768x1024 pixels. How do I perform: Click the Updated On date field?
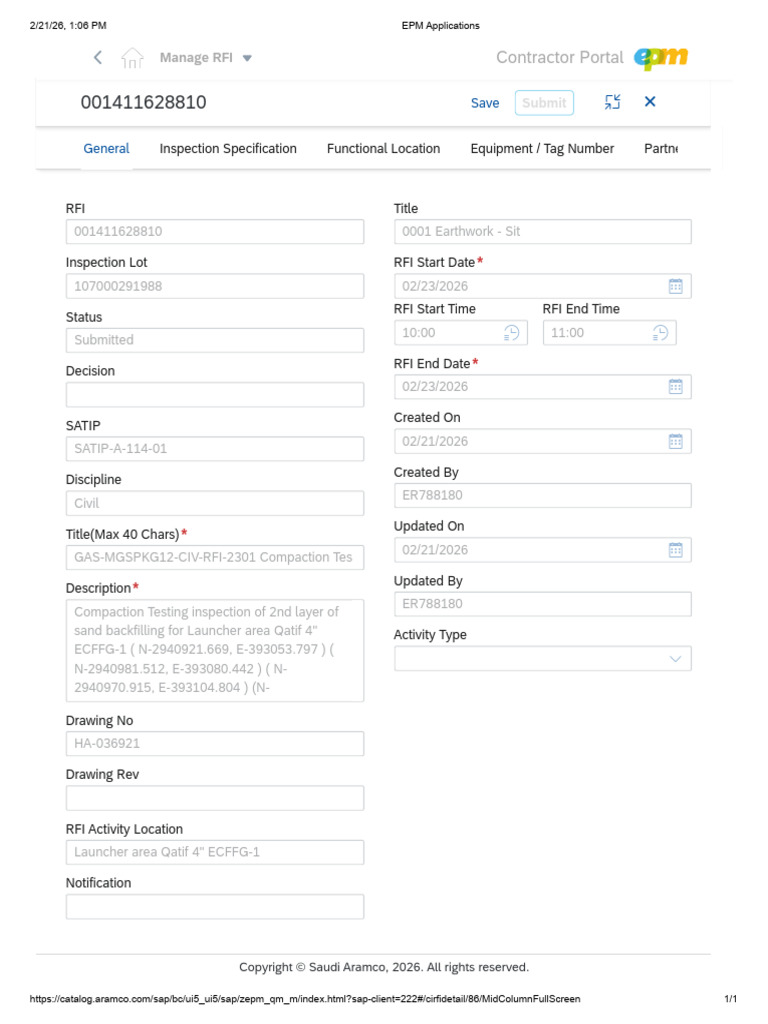[543, 550]
